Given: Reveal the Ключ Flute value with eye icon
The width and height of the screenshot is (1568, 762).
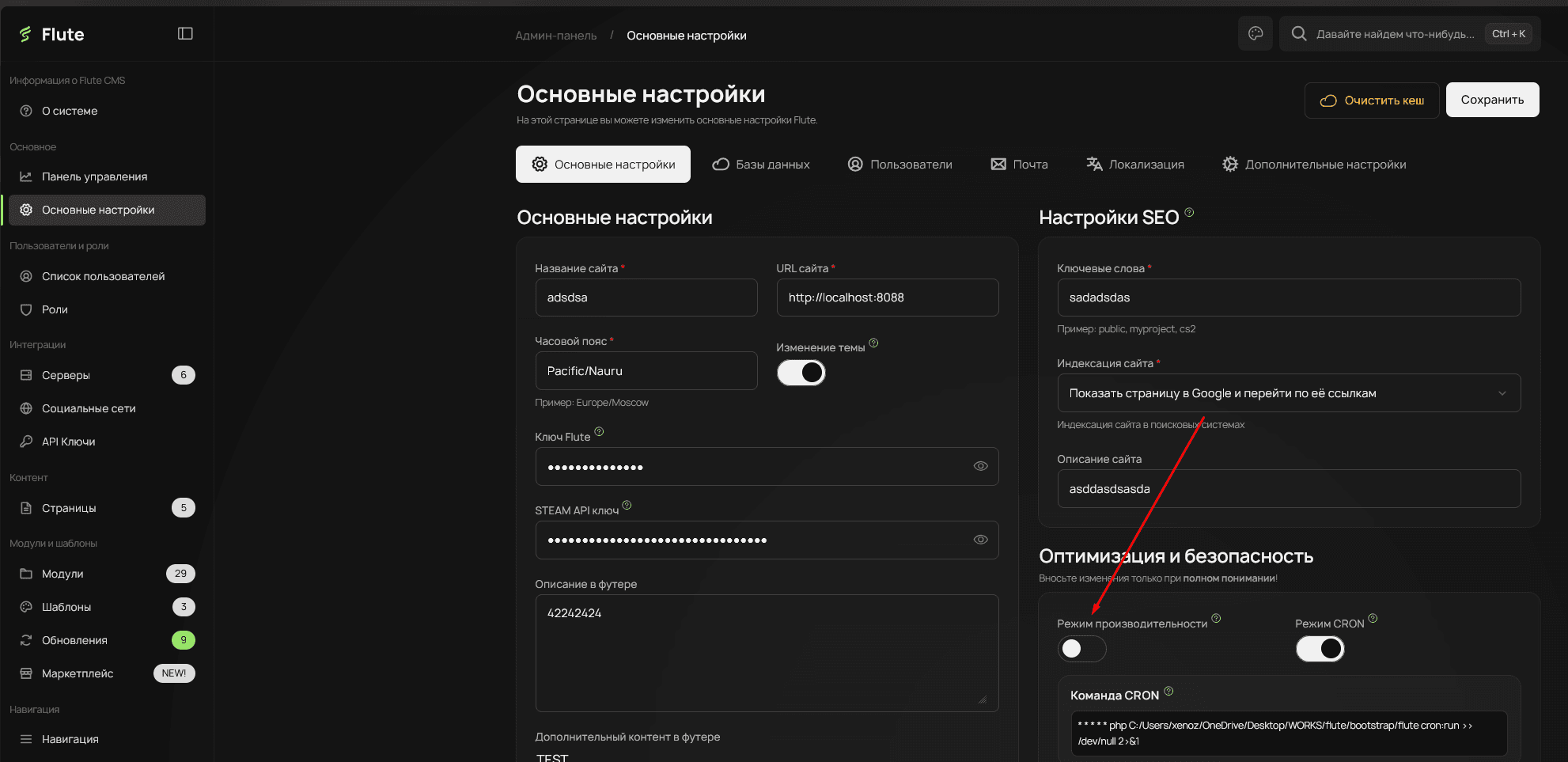Looking at the screenshot, I should point(980,466).
